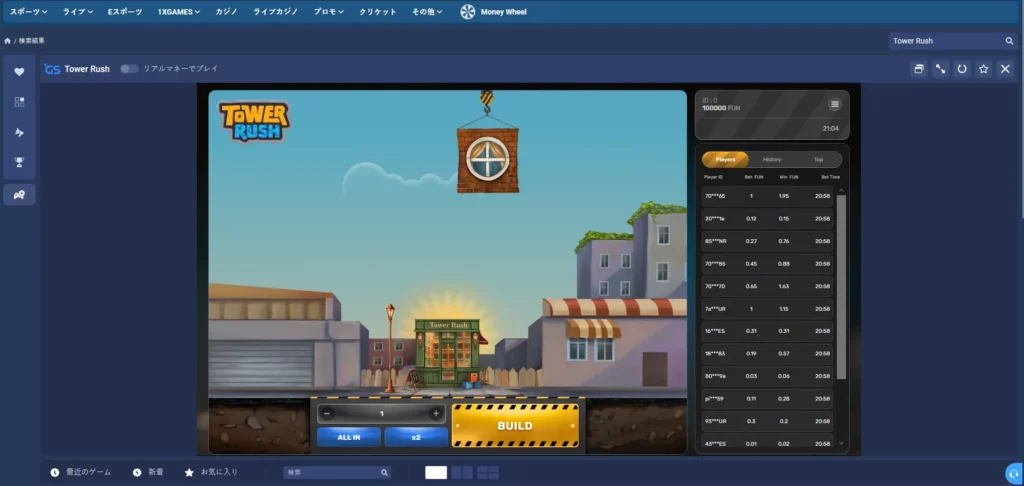Add Tower Rush to favorites star
This screenshot has width=1024, height=486.
point(984,69)
